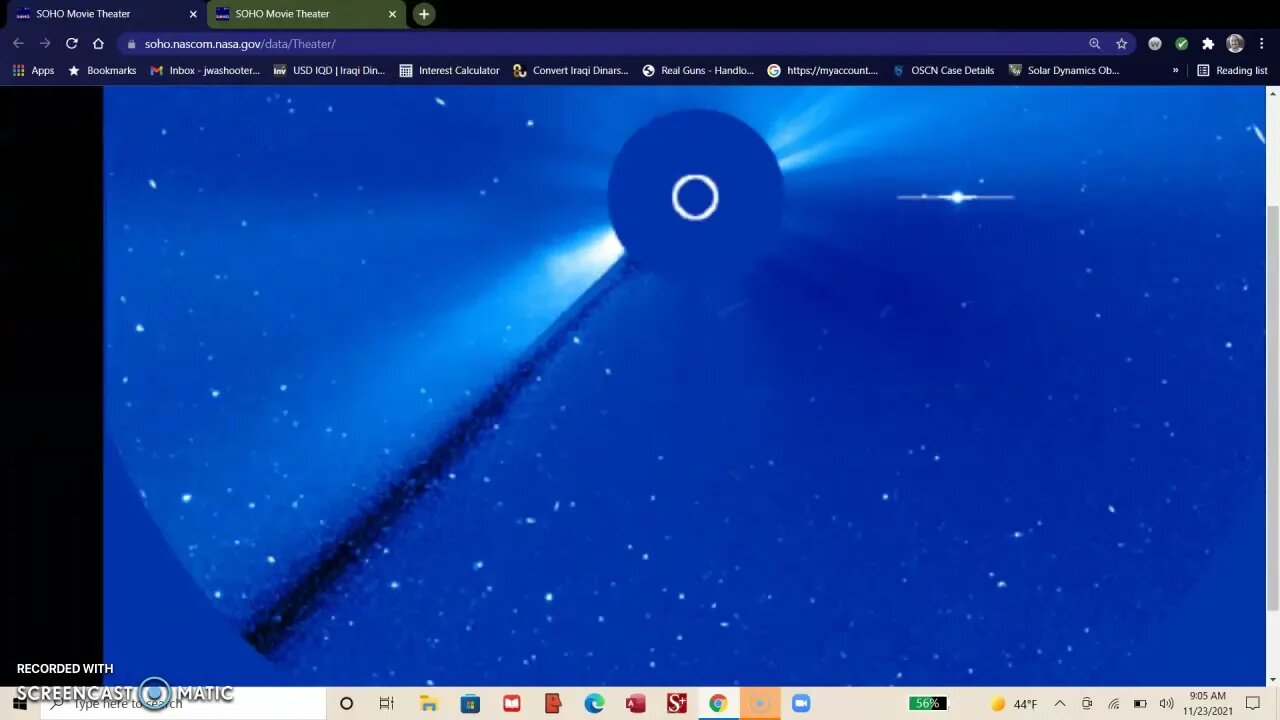Open a new browser tab
Image resolution: width=1280 pixels, height=720 pixels.
tap(424, 14)
